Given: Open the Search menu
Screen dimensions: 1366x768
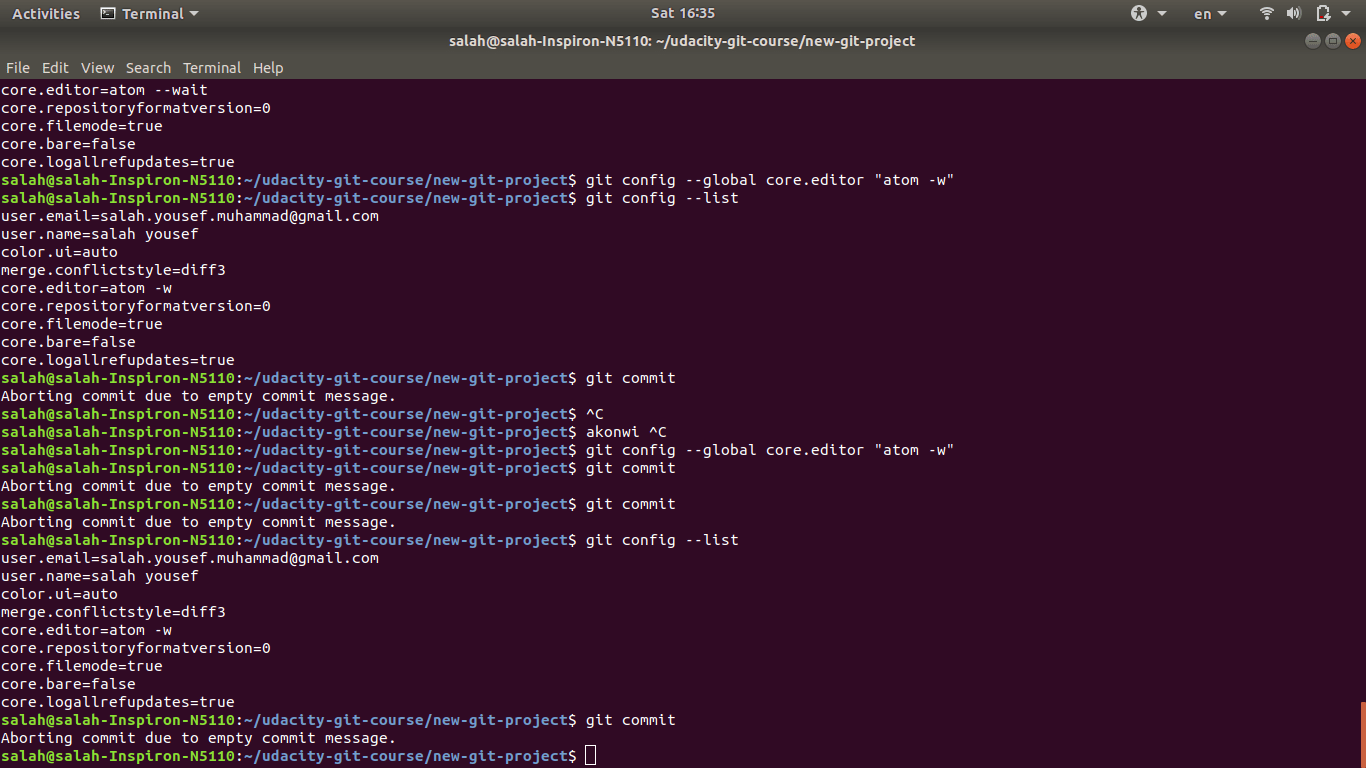Looking at the screenshot, I should 148,68.
